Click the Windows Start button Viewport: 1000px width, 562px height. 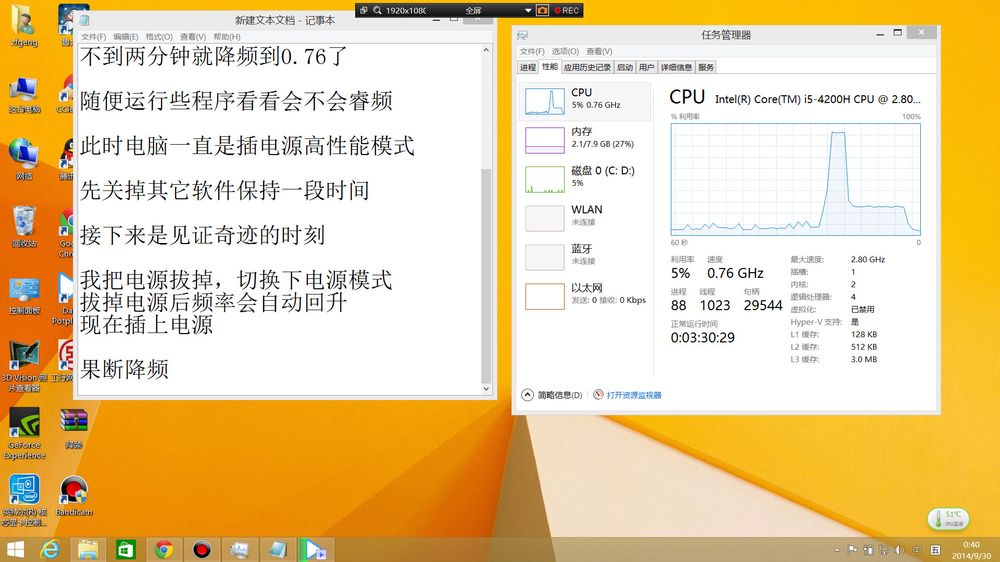coord(15,549)
